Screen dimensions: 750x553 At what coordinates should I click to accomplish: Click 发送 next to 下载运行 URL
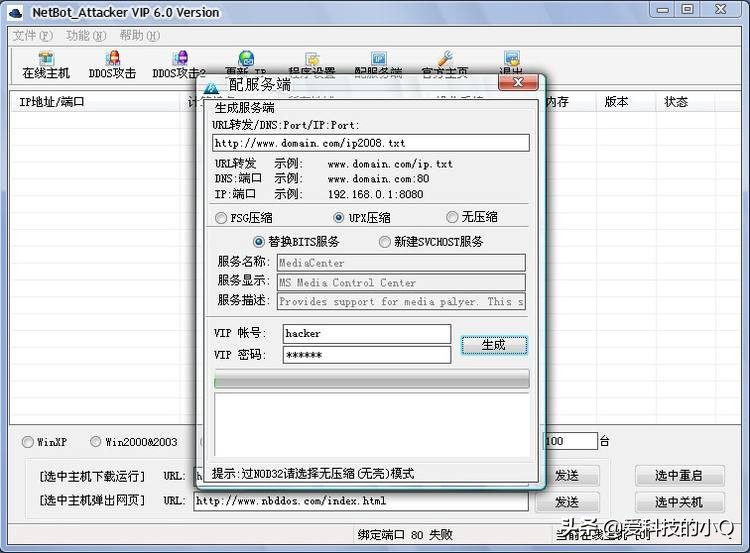coord(567,476)
